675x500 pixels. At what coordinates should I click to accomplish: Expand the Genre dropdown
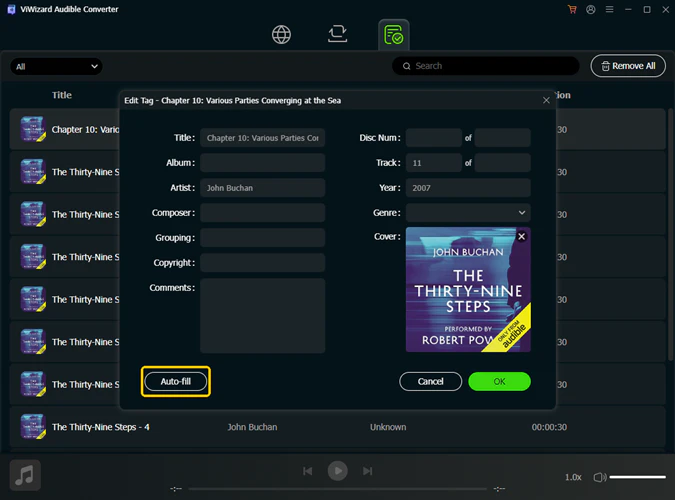468,213
